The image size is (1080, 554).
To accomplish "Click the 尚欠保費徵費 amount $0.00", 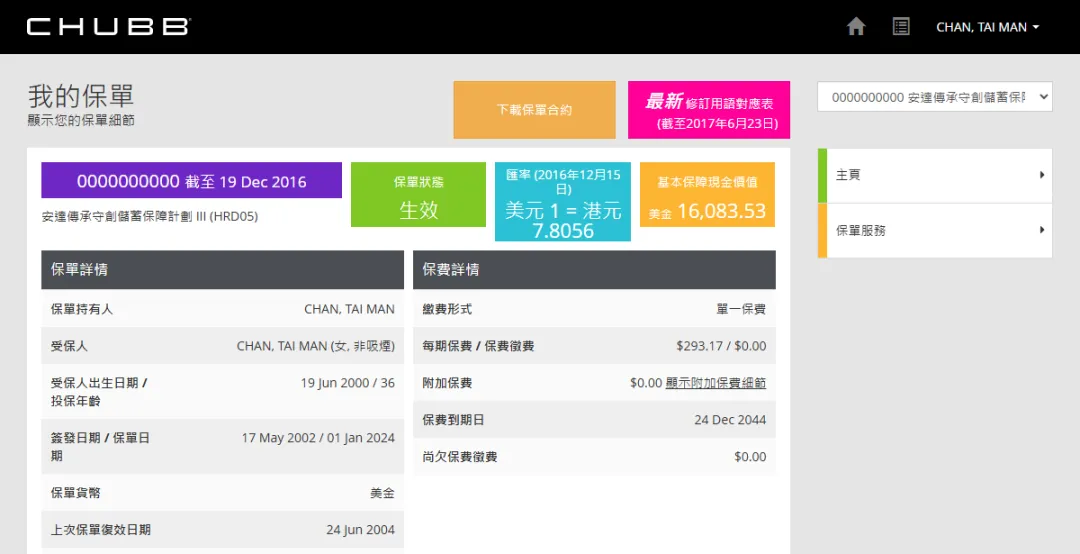I will point(750,457).
